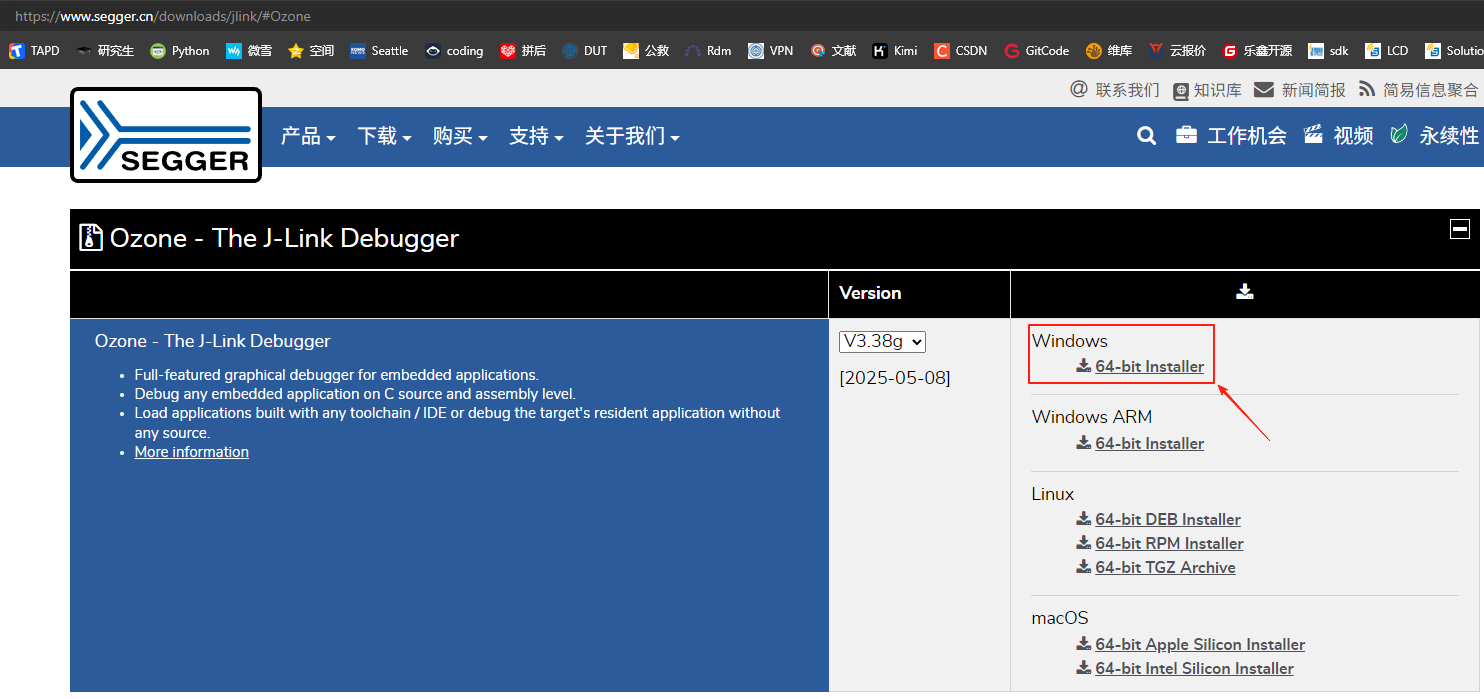Download 64-bit Apple Silicon Installer
Screen dimensions: 1484x699
coord(1199,644)
